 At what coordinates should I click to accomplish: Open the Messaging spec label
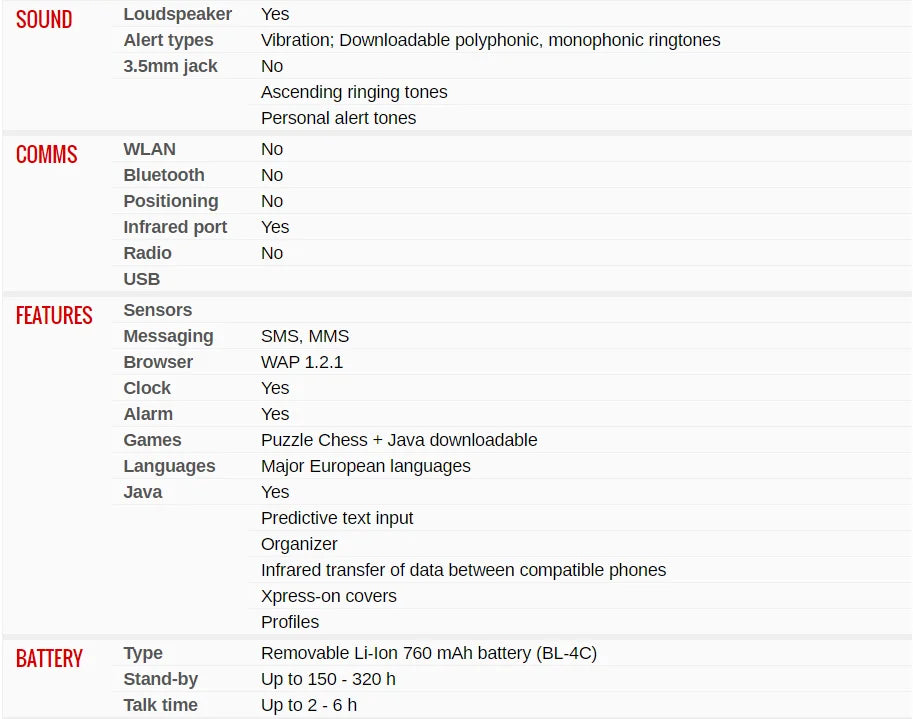(x=168, y=337)
